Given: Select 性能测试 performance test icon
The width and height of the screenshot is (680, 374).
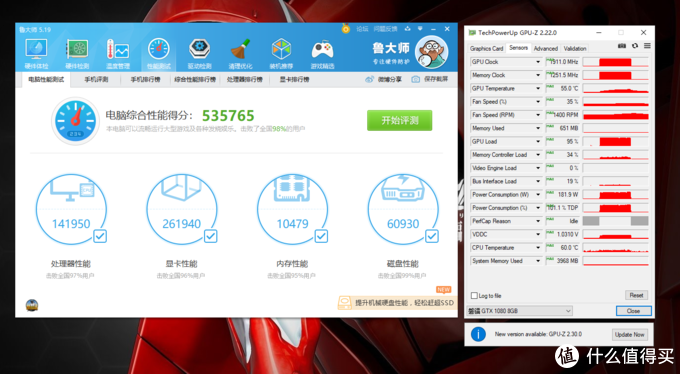Looking at the screenshot, I should click(x=159, y=53).
